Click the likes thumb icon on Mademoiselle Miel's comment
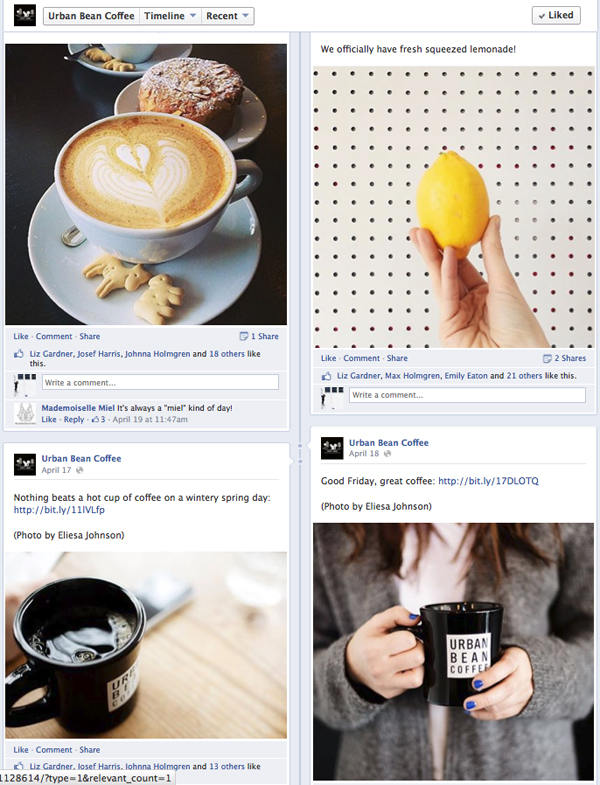Image resolution: width=600 pixels, height=785 pixels. click(x=95, y=420)
